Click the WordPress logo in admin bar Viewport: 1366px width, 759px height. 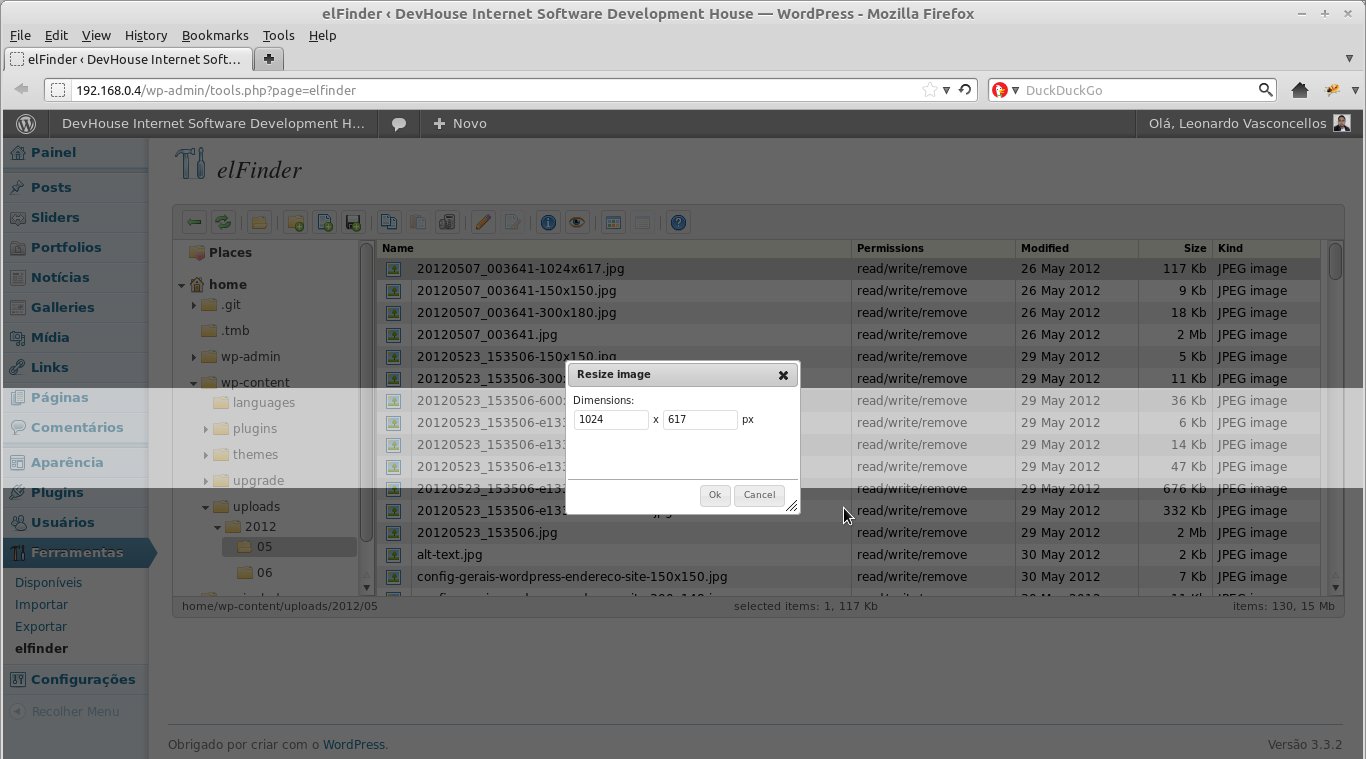click(26, 124)
